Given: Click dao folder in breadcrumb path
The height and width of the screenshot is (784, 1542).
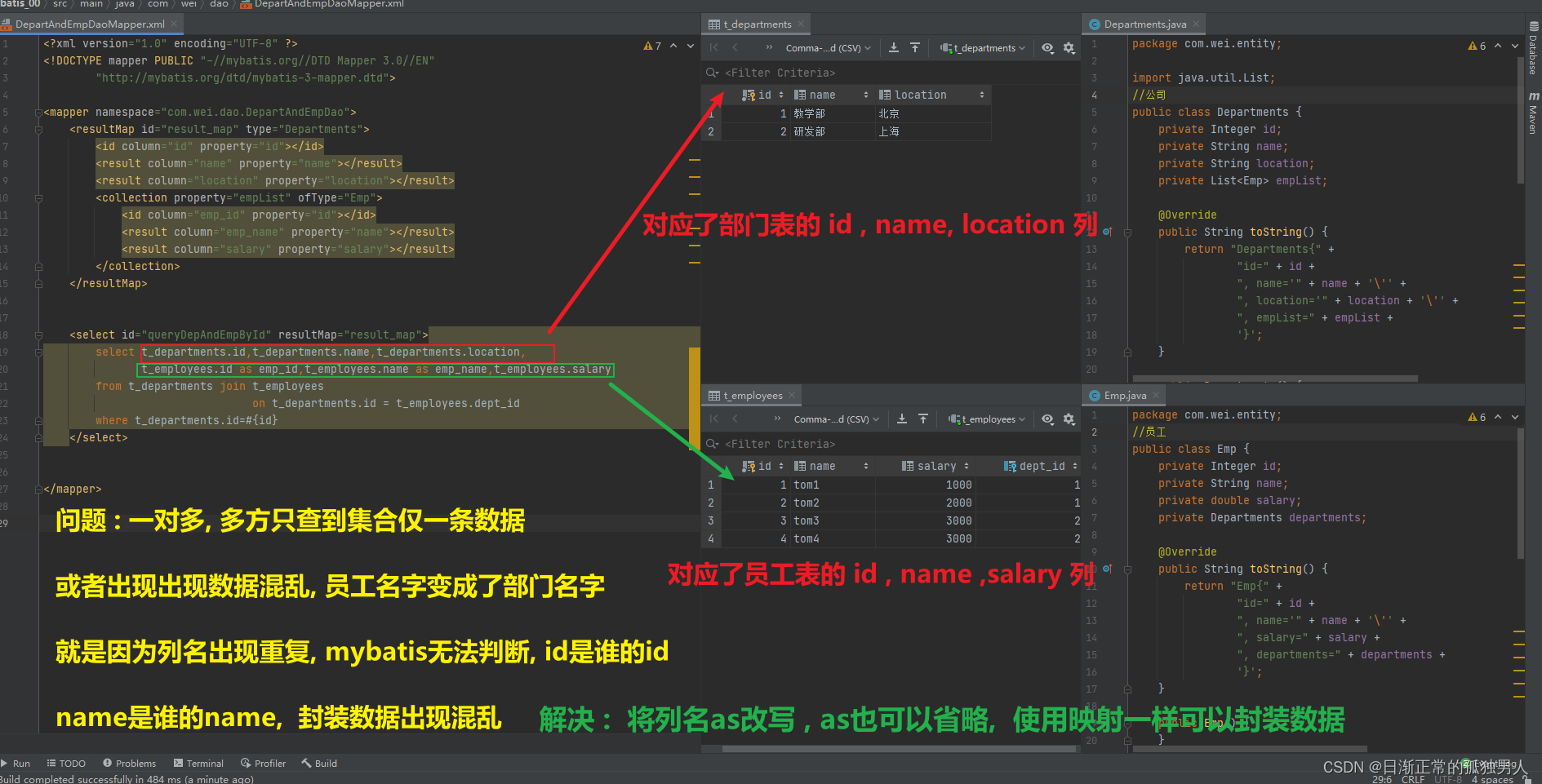Looking at the screenshot, I should pos(219,4).
